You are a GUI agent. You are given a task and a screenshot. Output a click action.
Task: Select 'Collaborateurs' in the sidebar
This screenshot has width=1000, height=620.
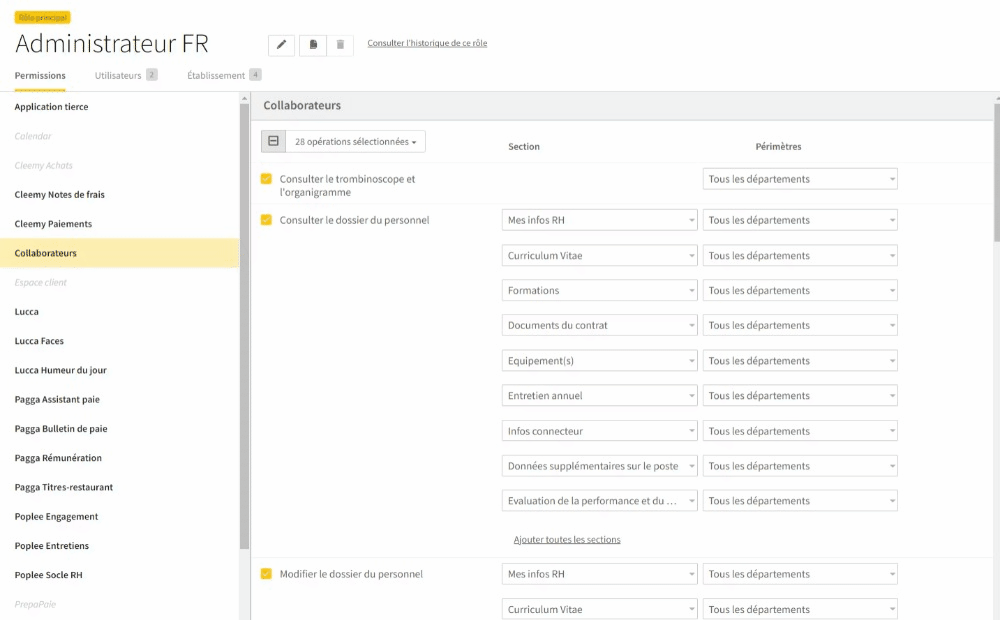(120, 253)
